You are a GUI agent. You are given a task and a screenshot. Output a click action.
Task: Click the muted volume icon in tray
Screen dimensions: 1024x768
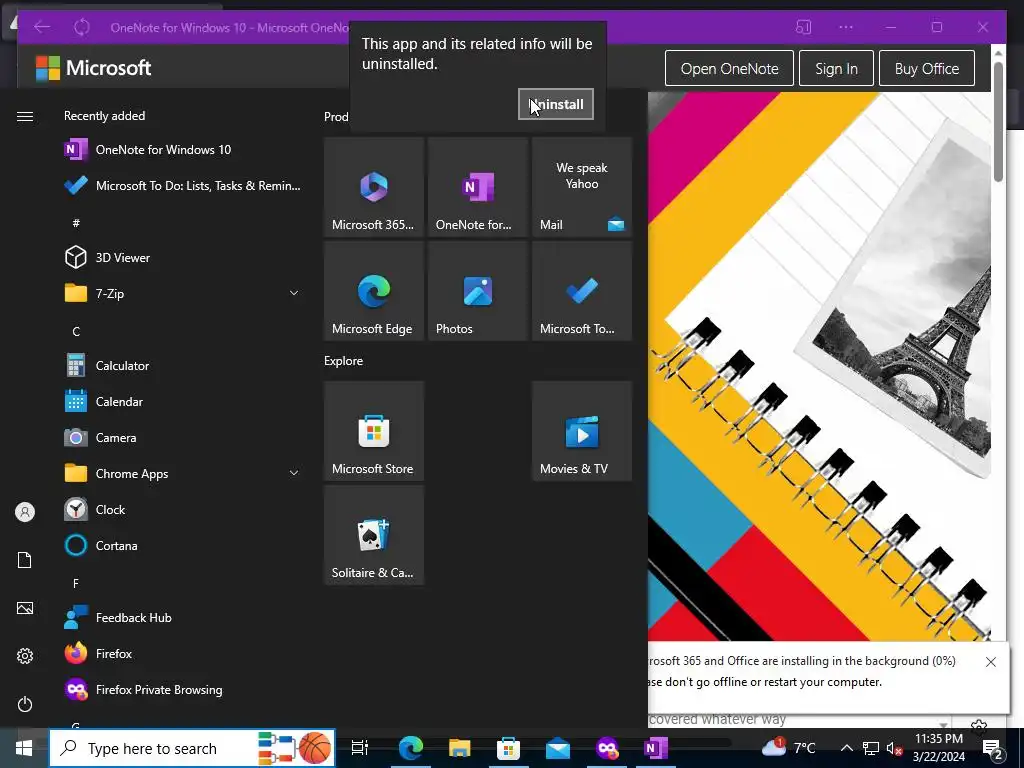pyautogui.click(x=894, y=748)
